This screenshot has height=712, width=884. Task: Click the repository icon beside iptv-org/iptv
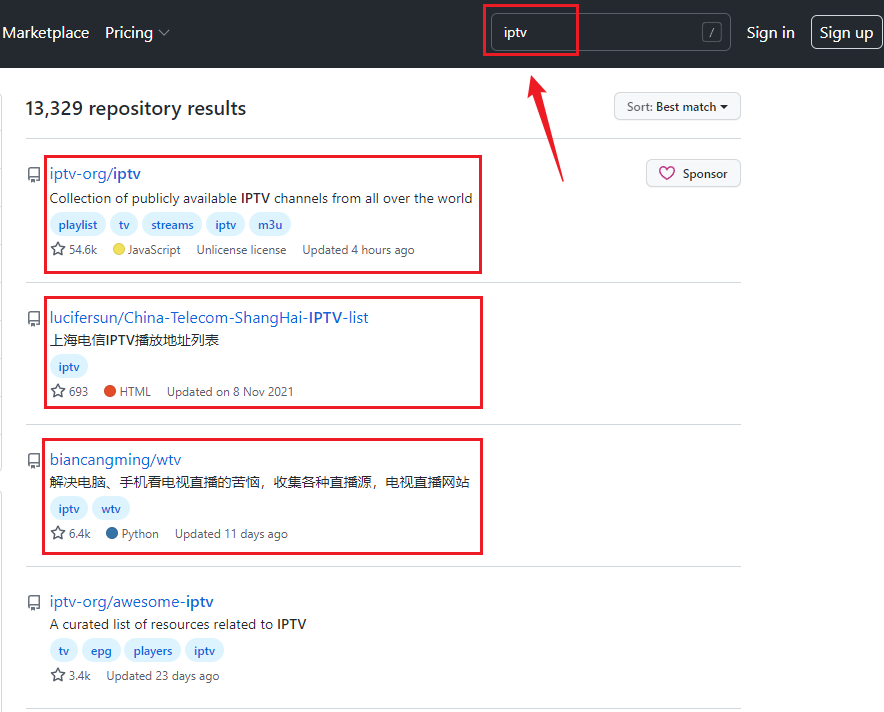[x=33, y=173]
